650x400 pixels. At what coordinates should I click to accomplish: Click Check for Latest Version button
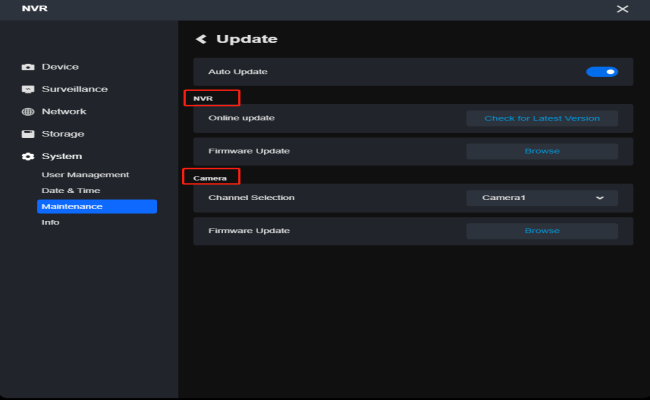[541, 118]
